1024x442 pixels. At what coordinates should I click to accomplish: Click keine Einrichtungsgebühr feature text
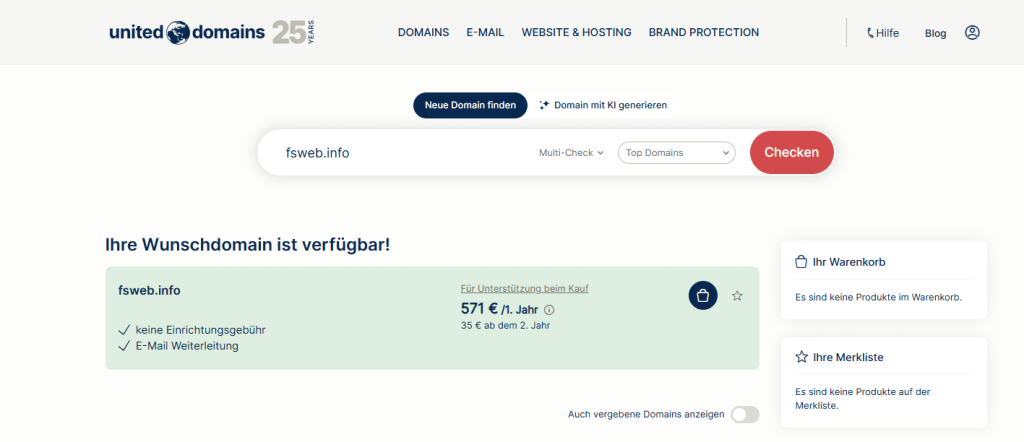200,330
